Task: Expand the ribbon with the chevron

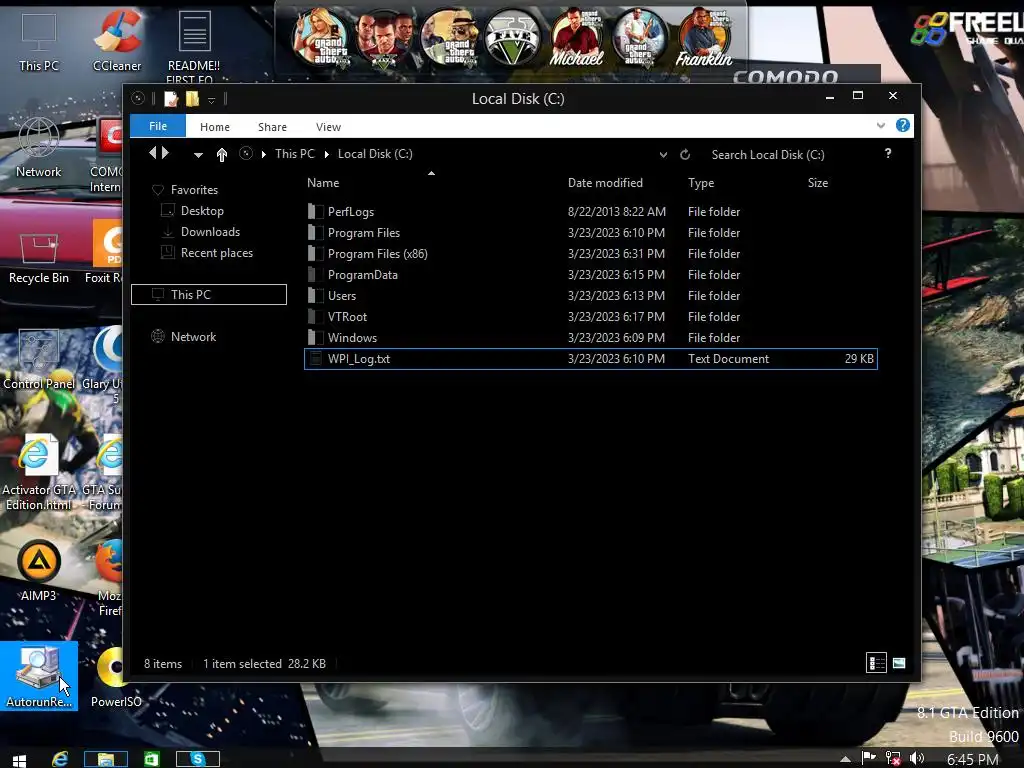Action: click(x=880, y=125)
